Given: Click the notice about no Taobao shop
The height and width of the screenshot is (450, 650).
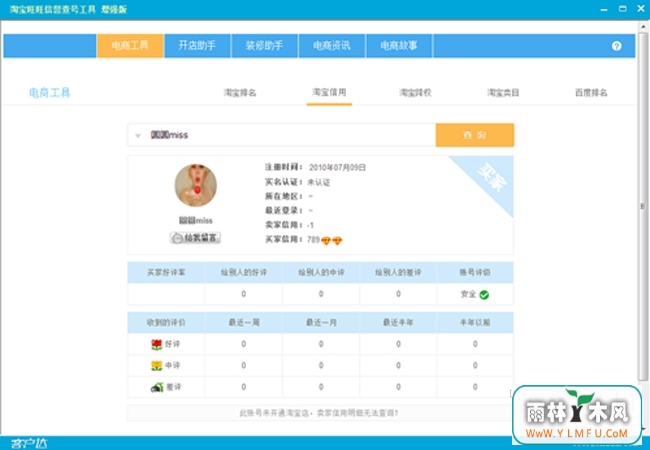Looking at the screenshot, I should pyautogui.click(x=319, y=413).
